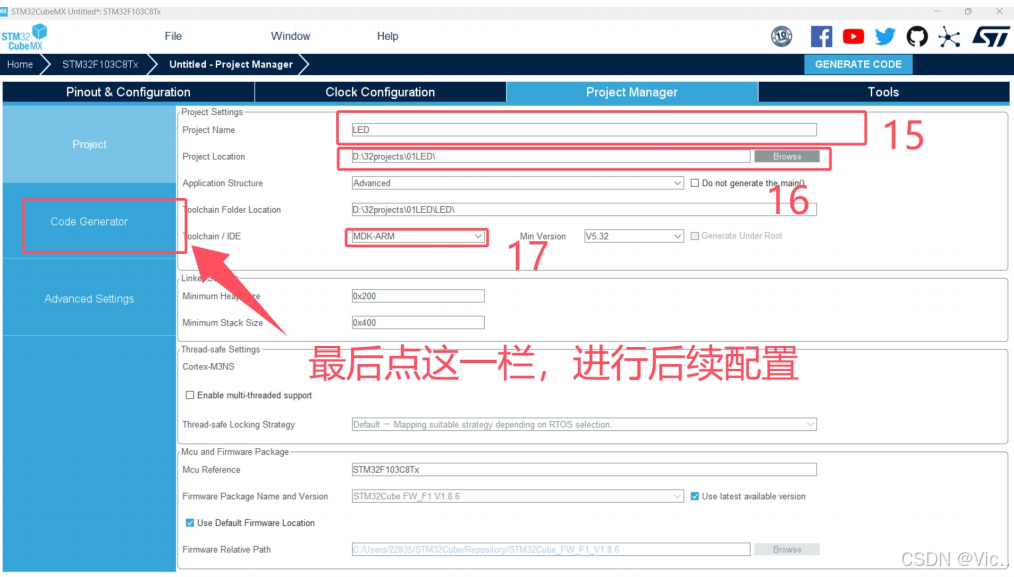Switch to Pinout & Configuration tab
The width and height of the screenshot is (1014, 577).
coord(128,92)
